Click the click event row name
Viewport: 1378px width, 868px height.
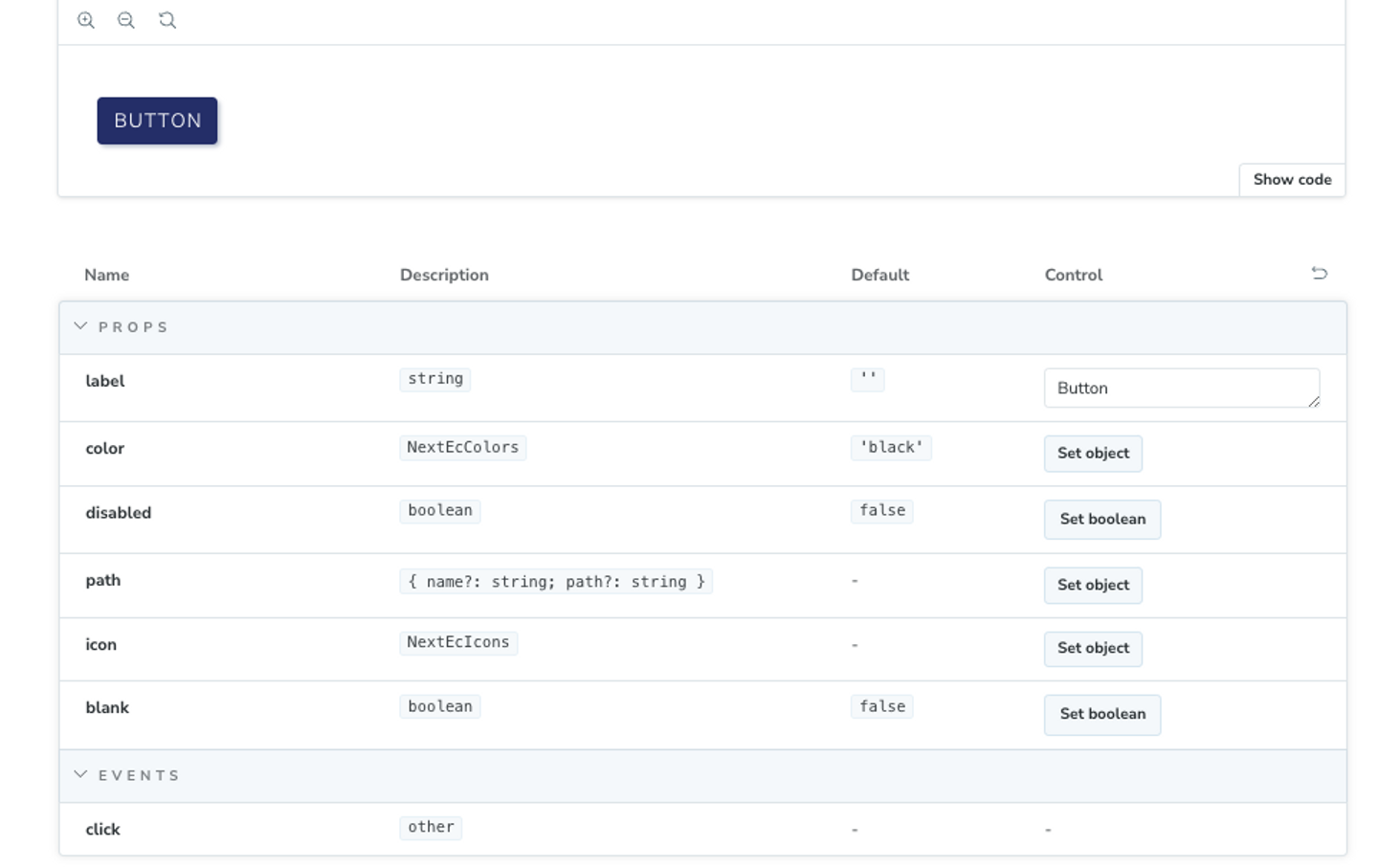point(102,830)
